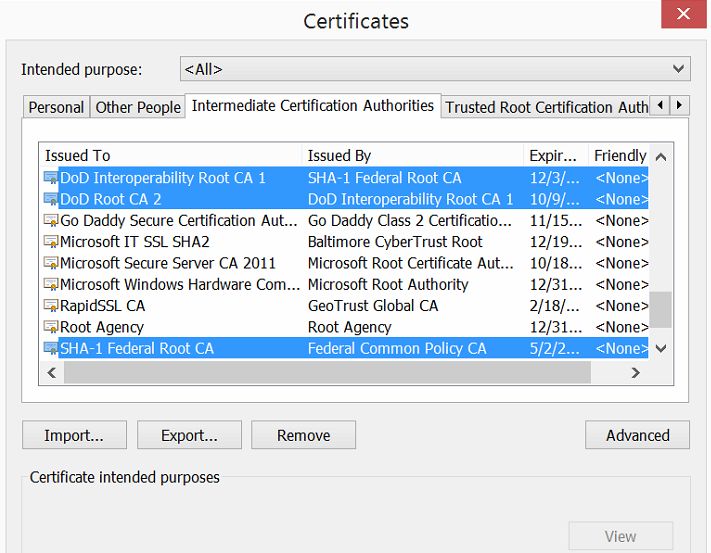
Task: Select Microsoft Windows Hardware Com... certificate
Action: (x=180, y=284)
